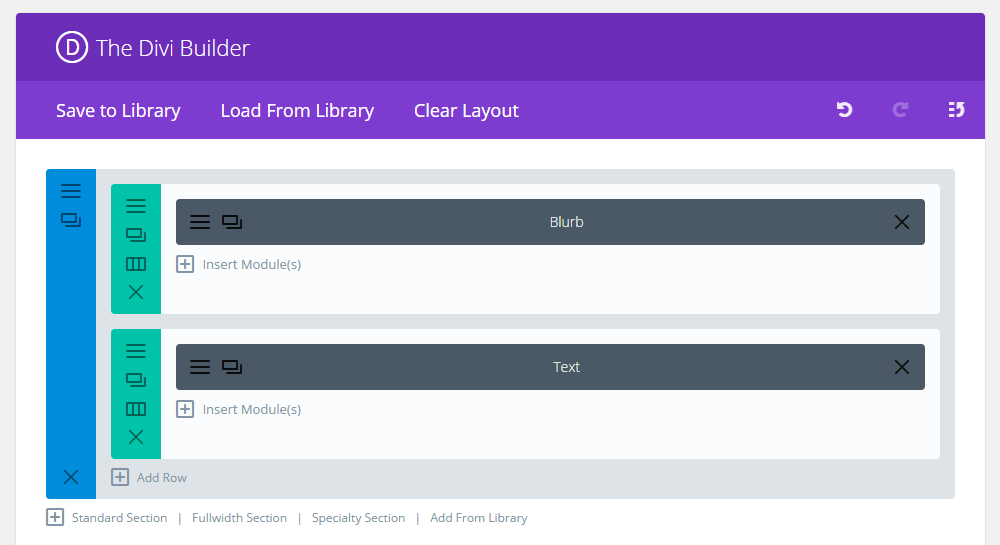Screen dimensions: 1000x545
Task: Insert module below the Text module
Action: click(239, 409)
